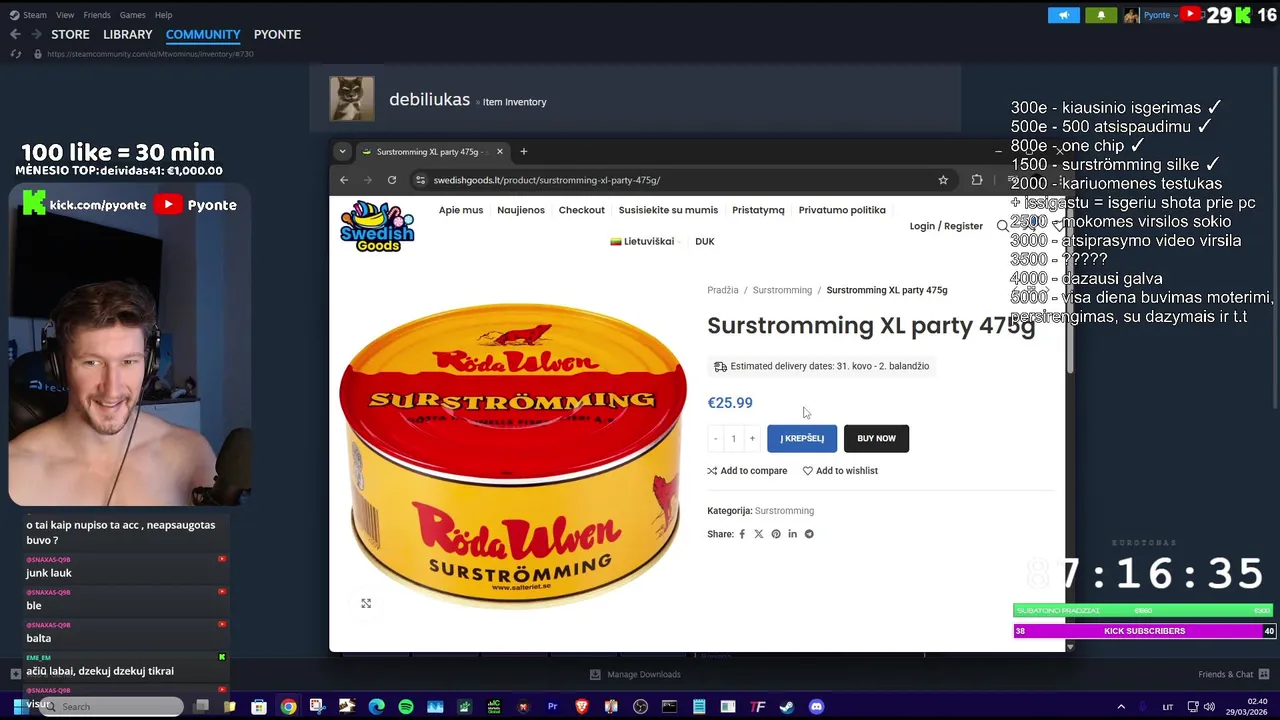1280x720 pixels.
Task: Share product on LinkedIn
Action: [x=793, y=534]
